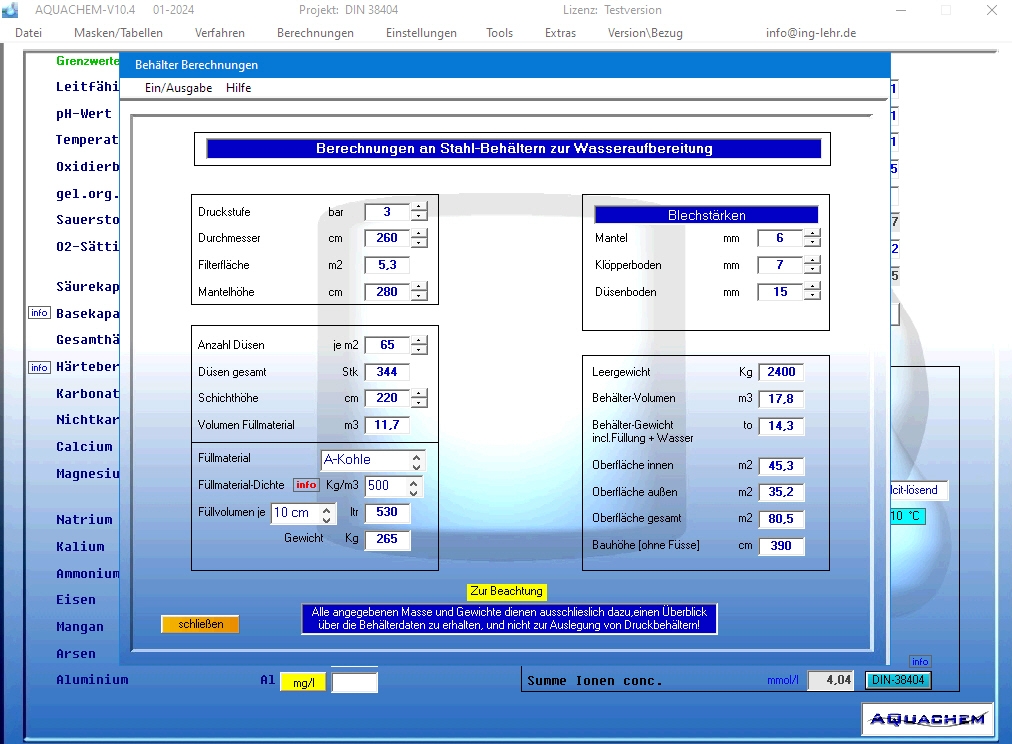Click the Schichthöhe value field

(x=387, y=398)
